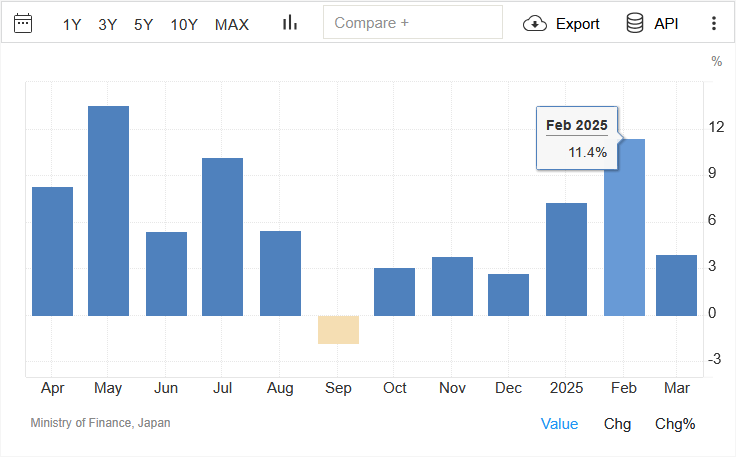Switch to Chg display mode
Screen dimensions: 736x457
tap(617, 423)
